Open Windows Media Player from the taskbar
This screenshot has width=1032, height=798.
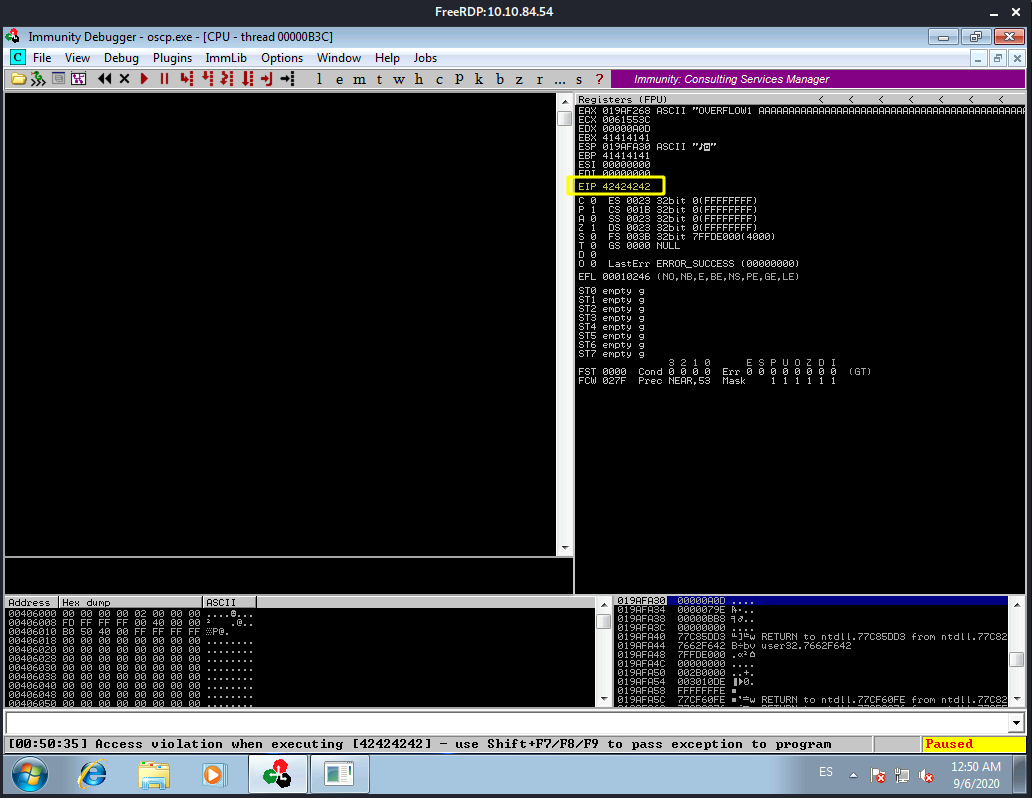pos(214,774)
